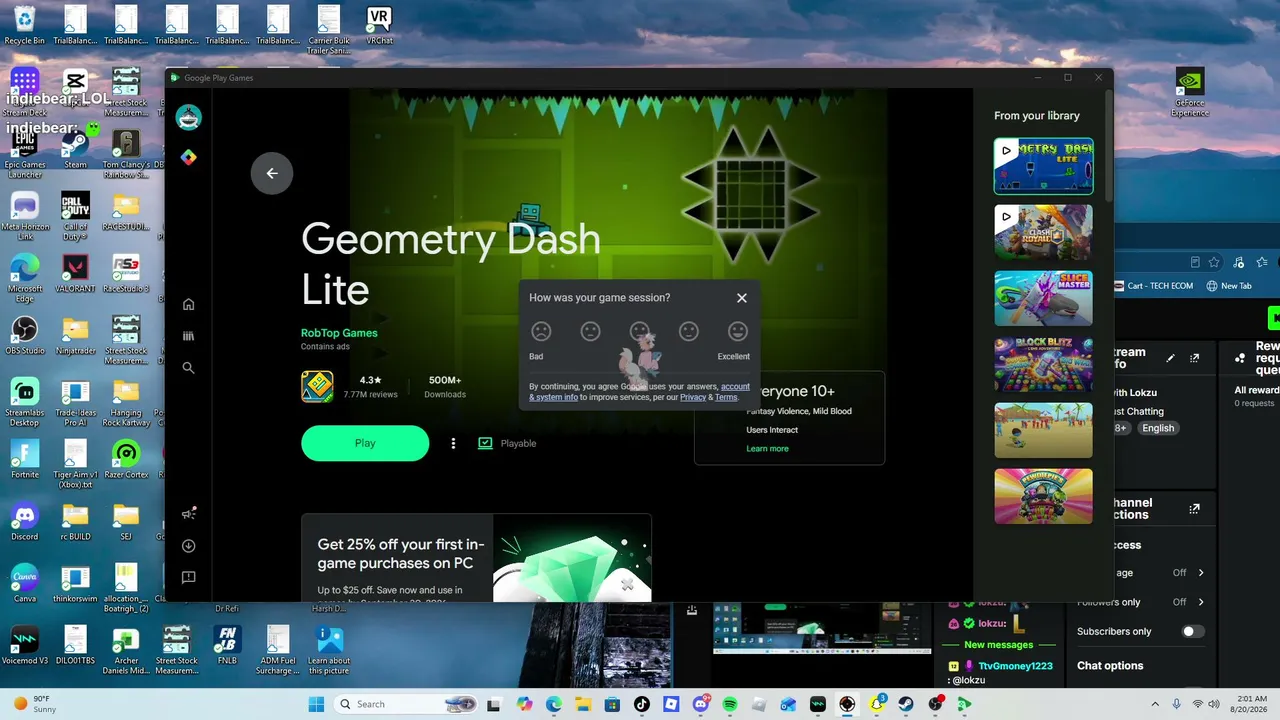Click the taskbar Search box
The height and width of the screenshot is (720, 1280).
(407, 704)
